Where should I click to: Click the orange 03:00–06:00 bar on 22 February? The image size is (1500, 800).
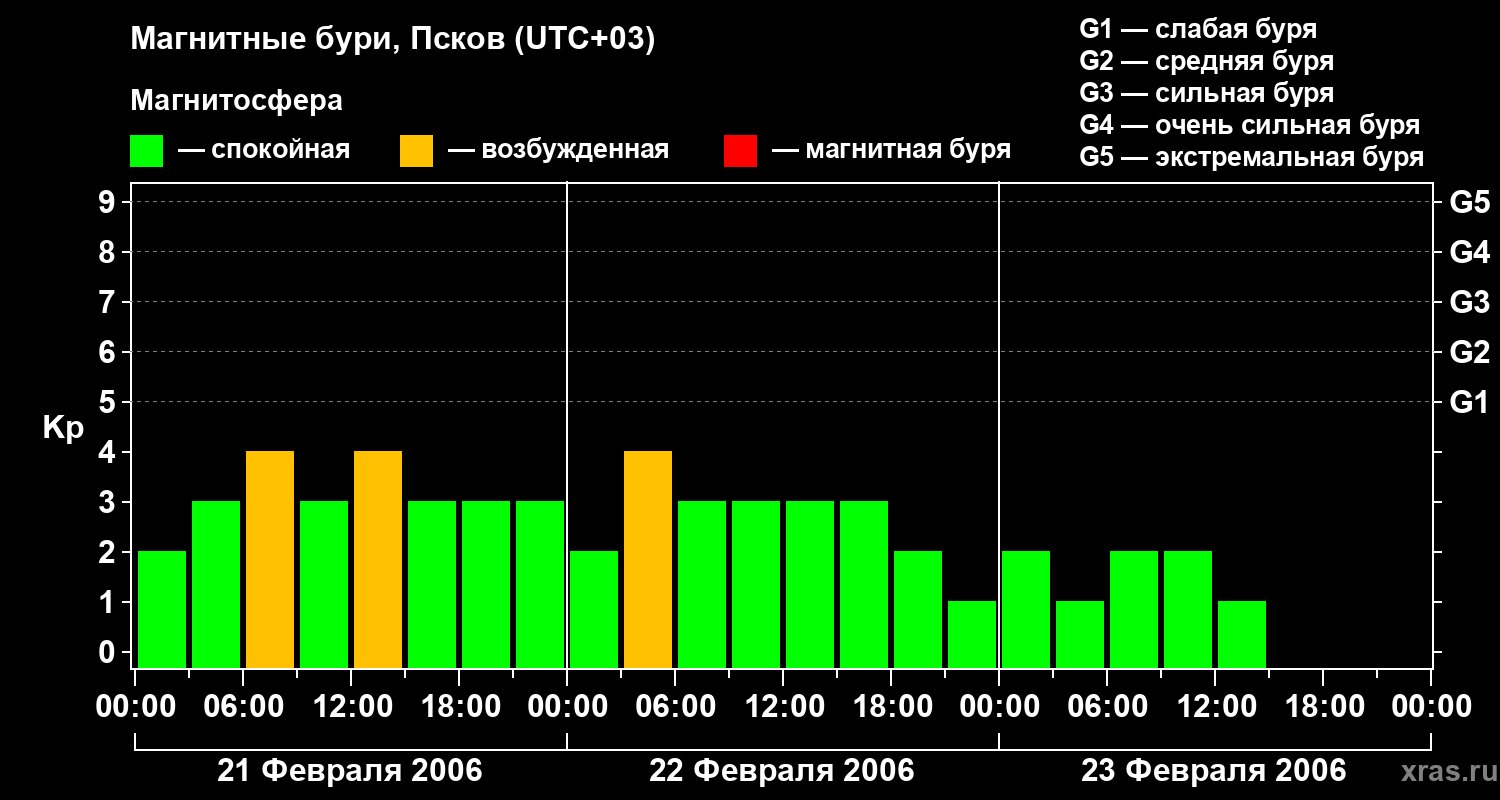tap(648, 559)
